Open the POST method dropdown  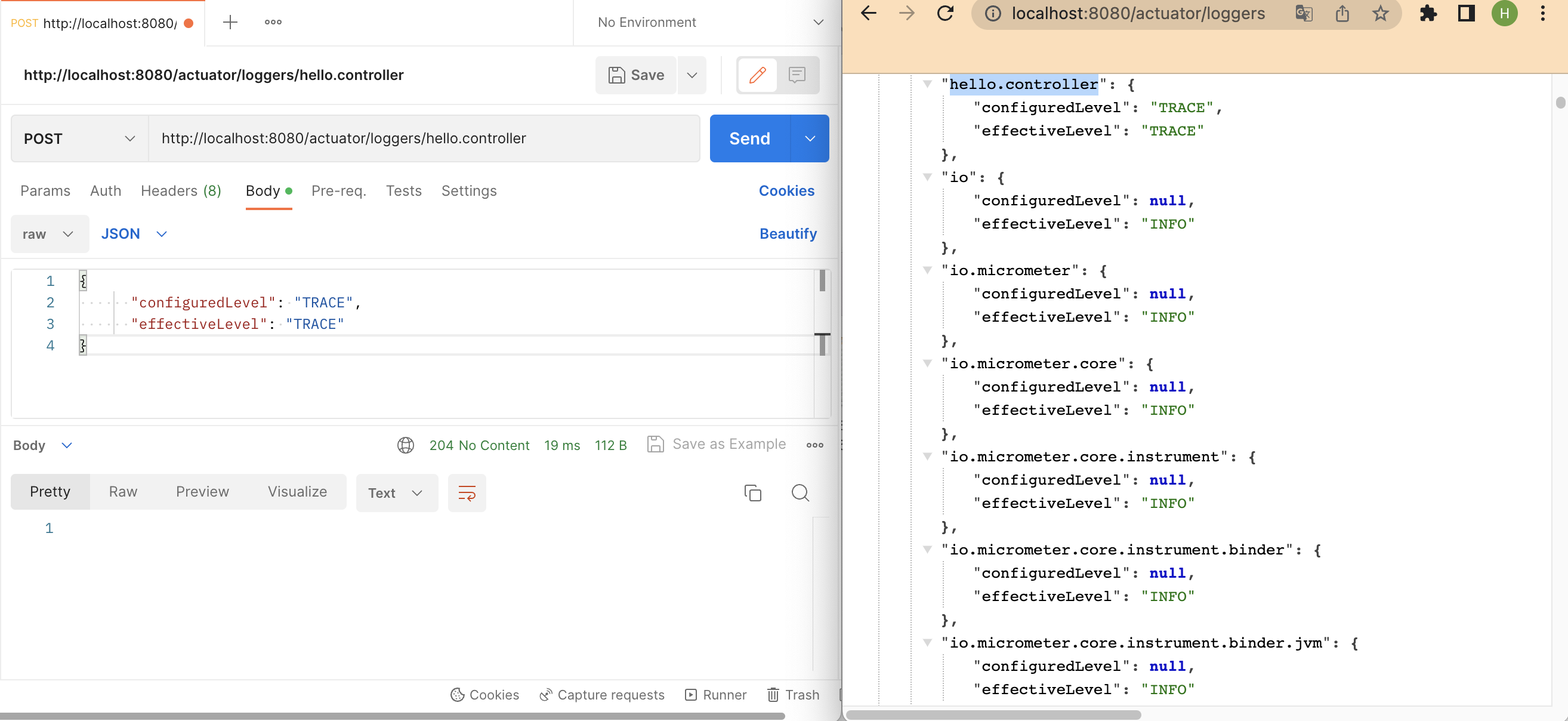tap(79, 138)
